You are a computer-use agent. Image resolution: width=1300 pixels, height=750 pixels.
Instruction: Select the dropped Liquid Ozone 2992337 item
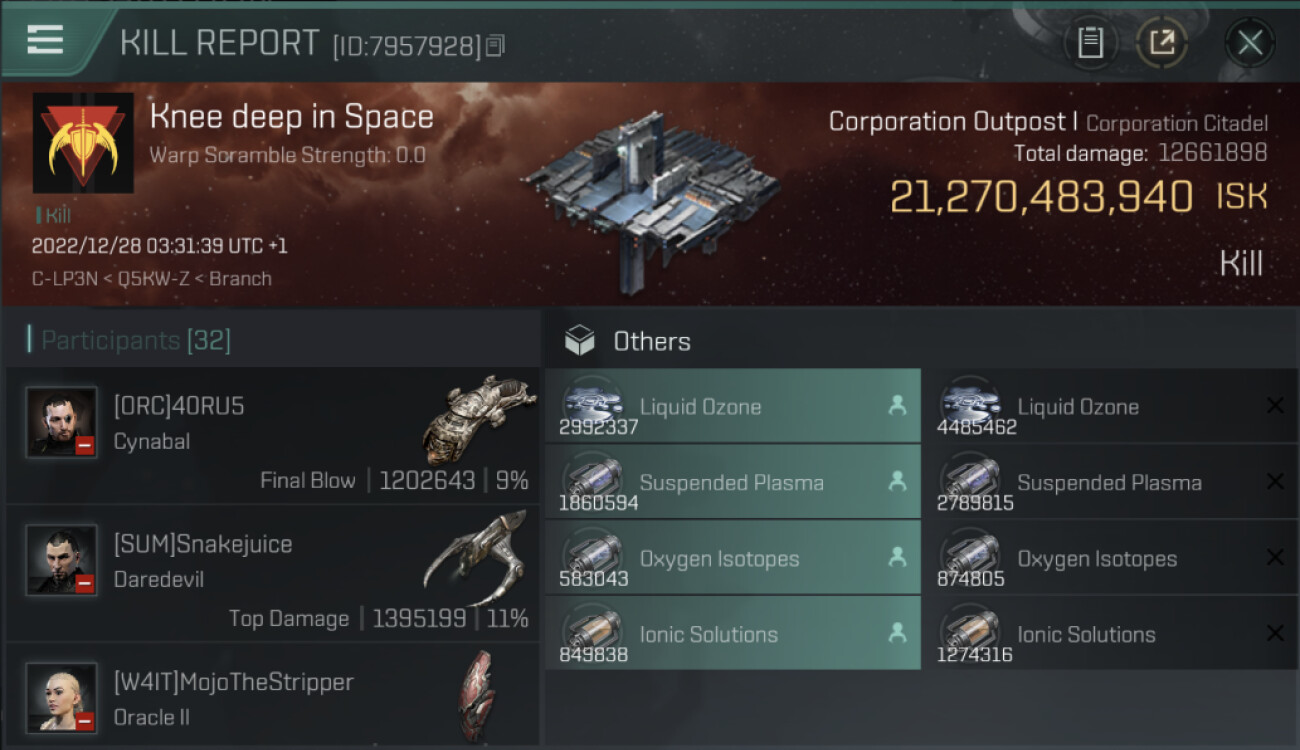[732, 407]
